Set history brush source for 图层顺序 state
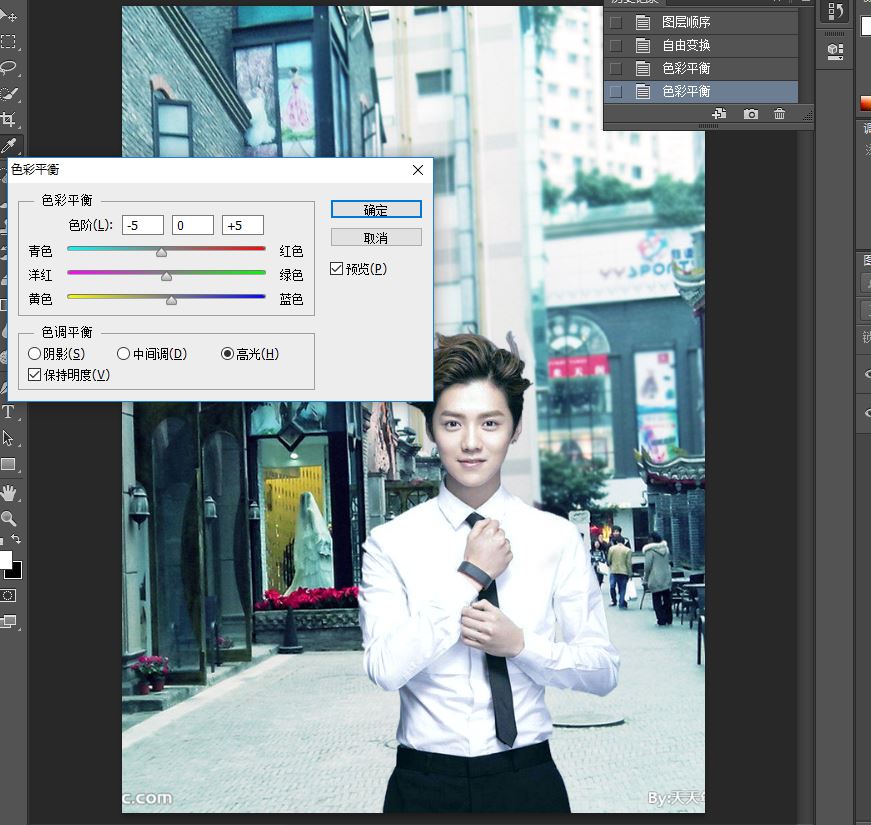 (615, 22)
